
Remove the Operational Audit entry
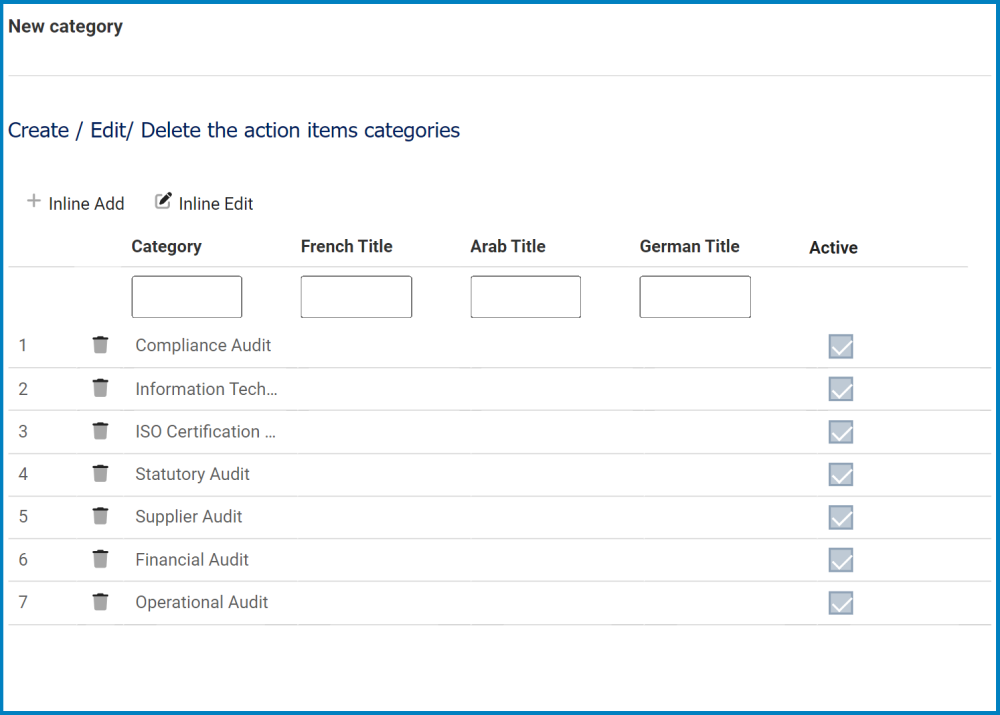(100, 602)
